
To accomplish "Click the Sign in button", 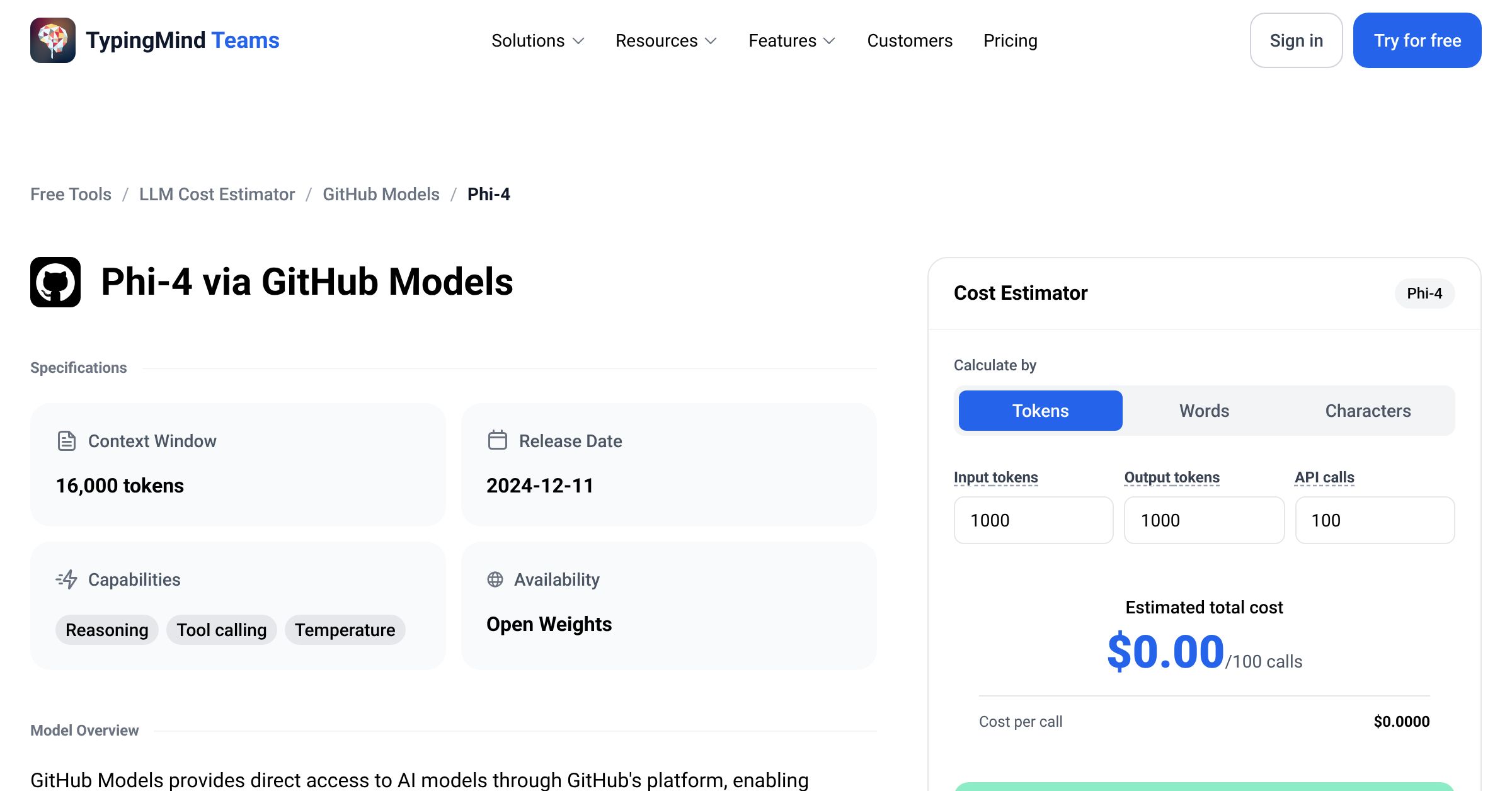I will tap(1297, 40).
